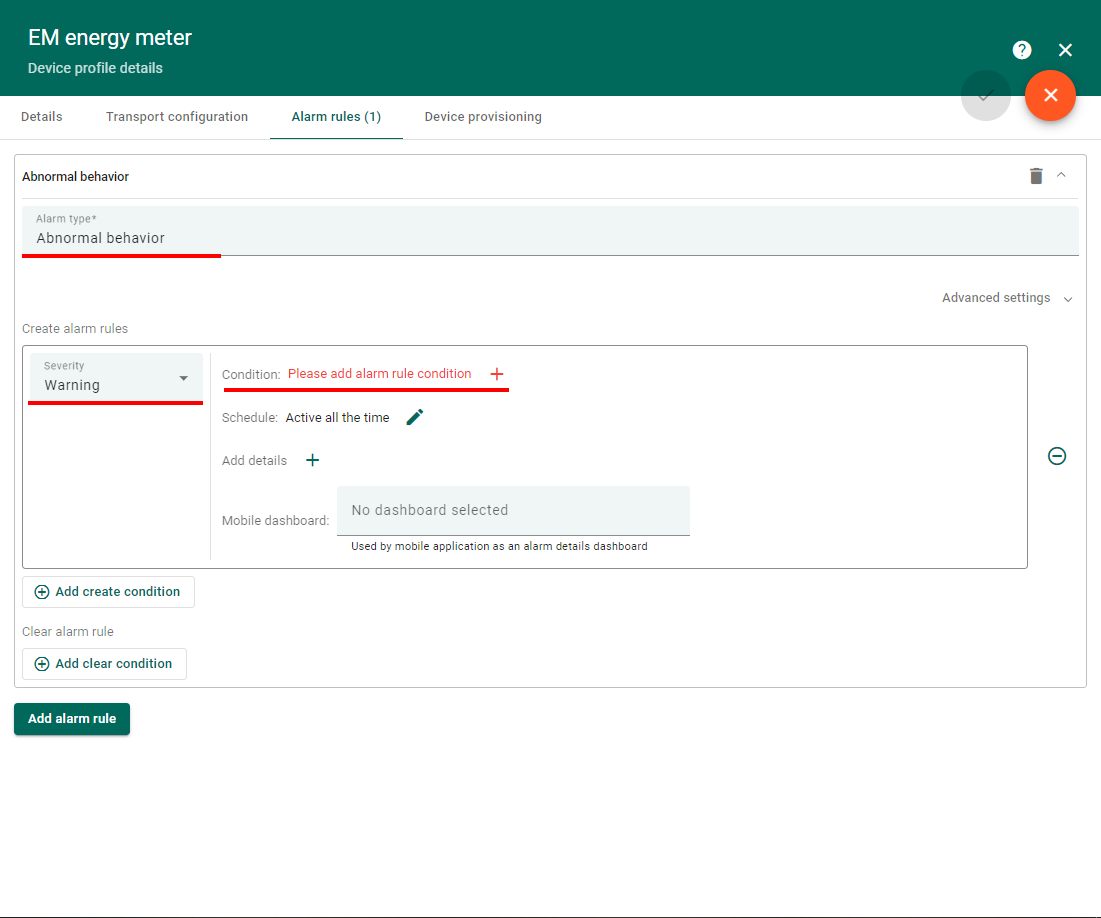This screenshot has height=918, width=1101.
Task: Click Add create condition button
Action: 108,592
